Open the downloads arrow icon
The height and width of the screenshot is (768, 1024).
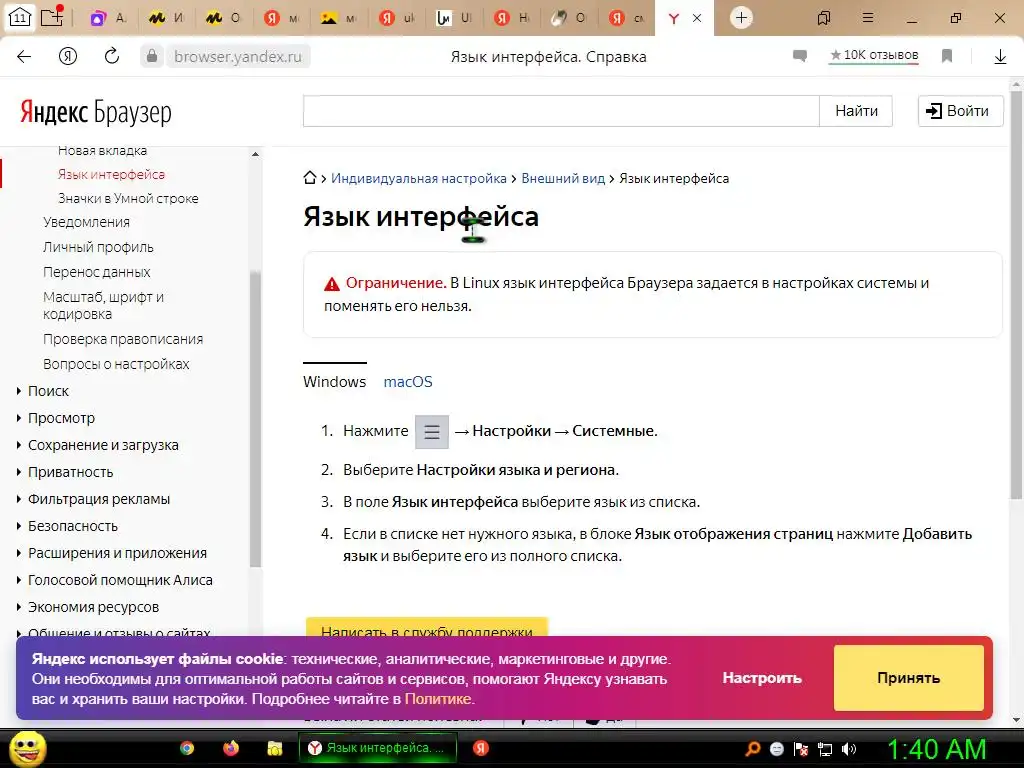pos(1000,57)
